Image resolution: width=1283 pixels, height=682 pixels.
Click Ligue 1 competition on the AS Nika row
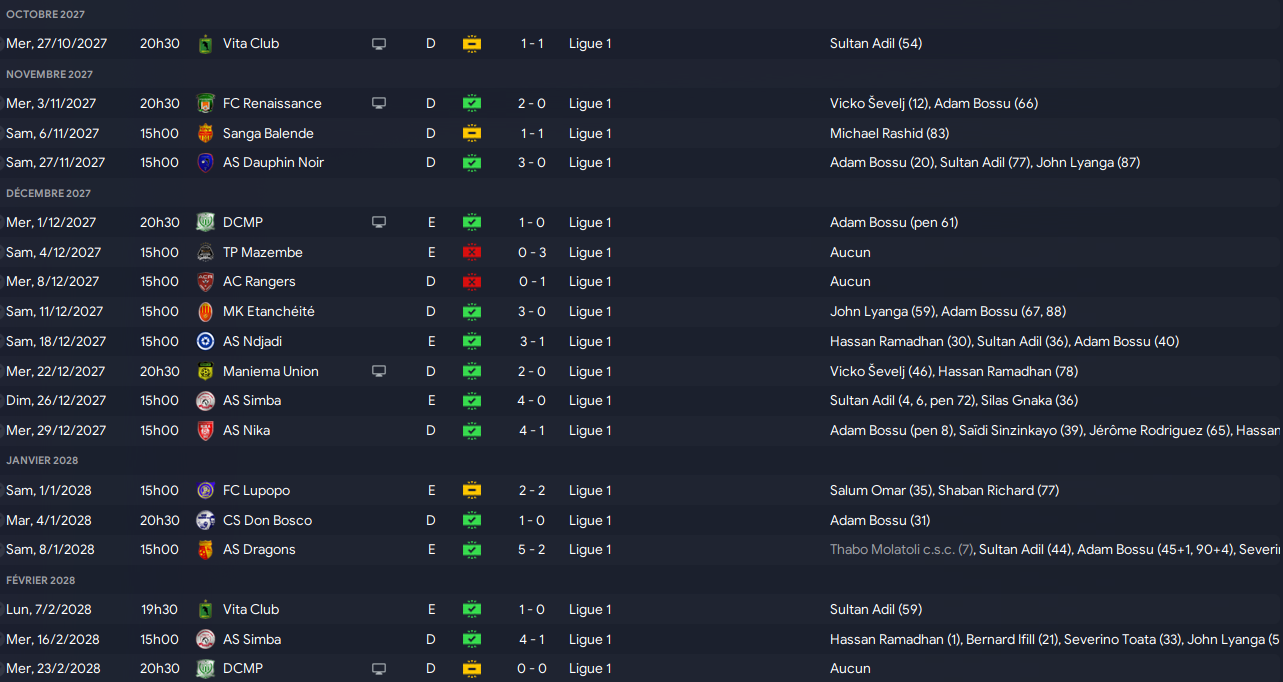tap(590, 431)
